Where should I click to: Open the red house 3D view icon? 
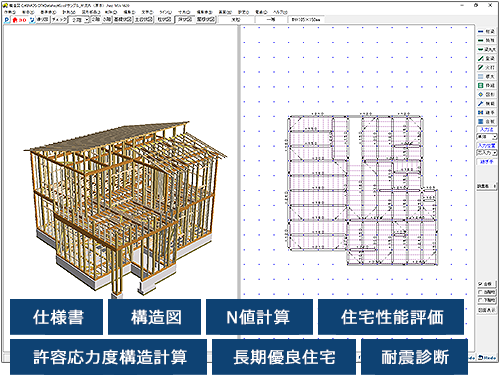(x=19, y=20)
